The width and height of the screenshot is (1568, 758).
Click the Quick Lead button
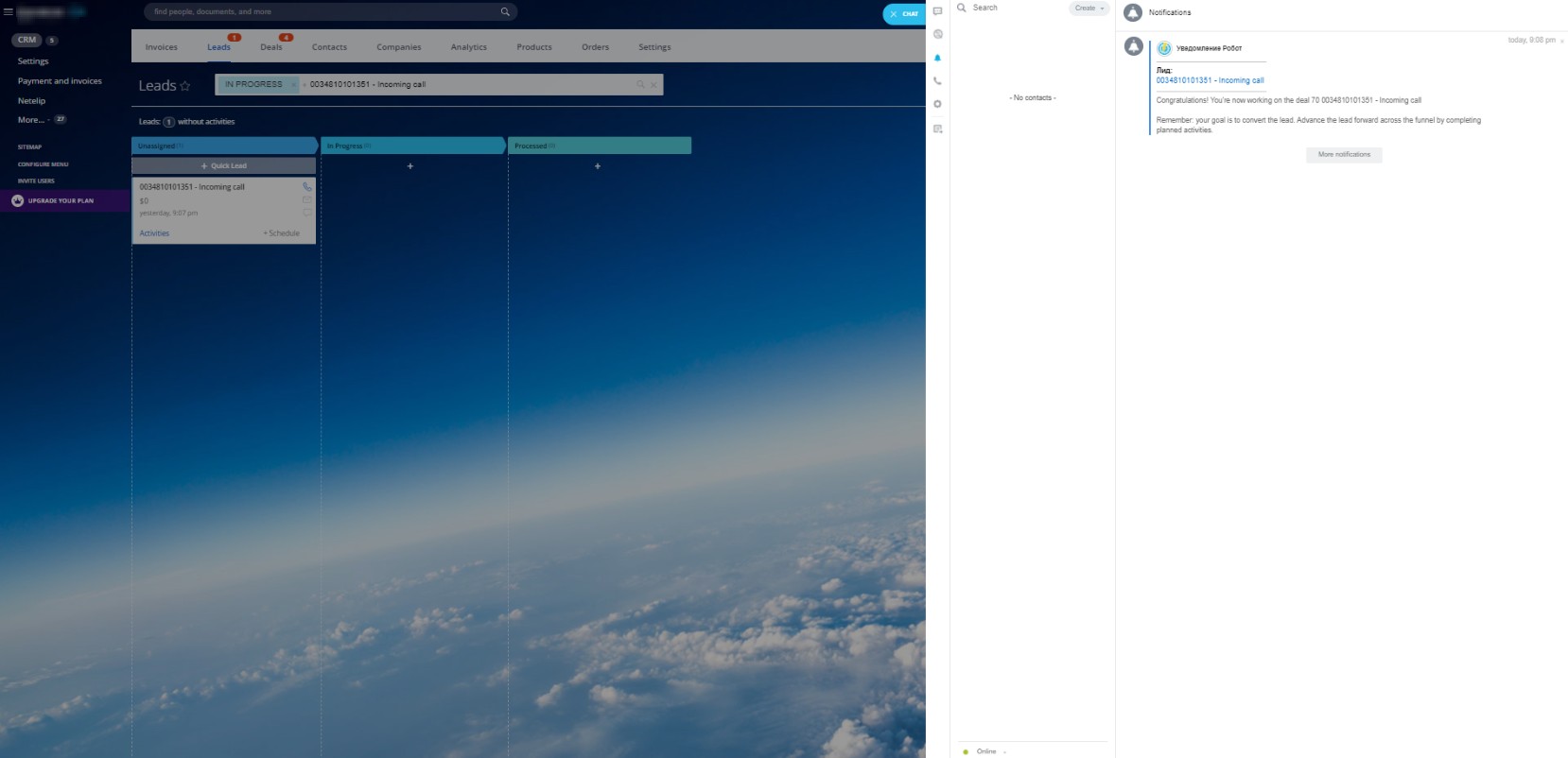[x=224, y=166]
